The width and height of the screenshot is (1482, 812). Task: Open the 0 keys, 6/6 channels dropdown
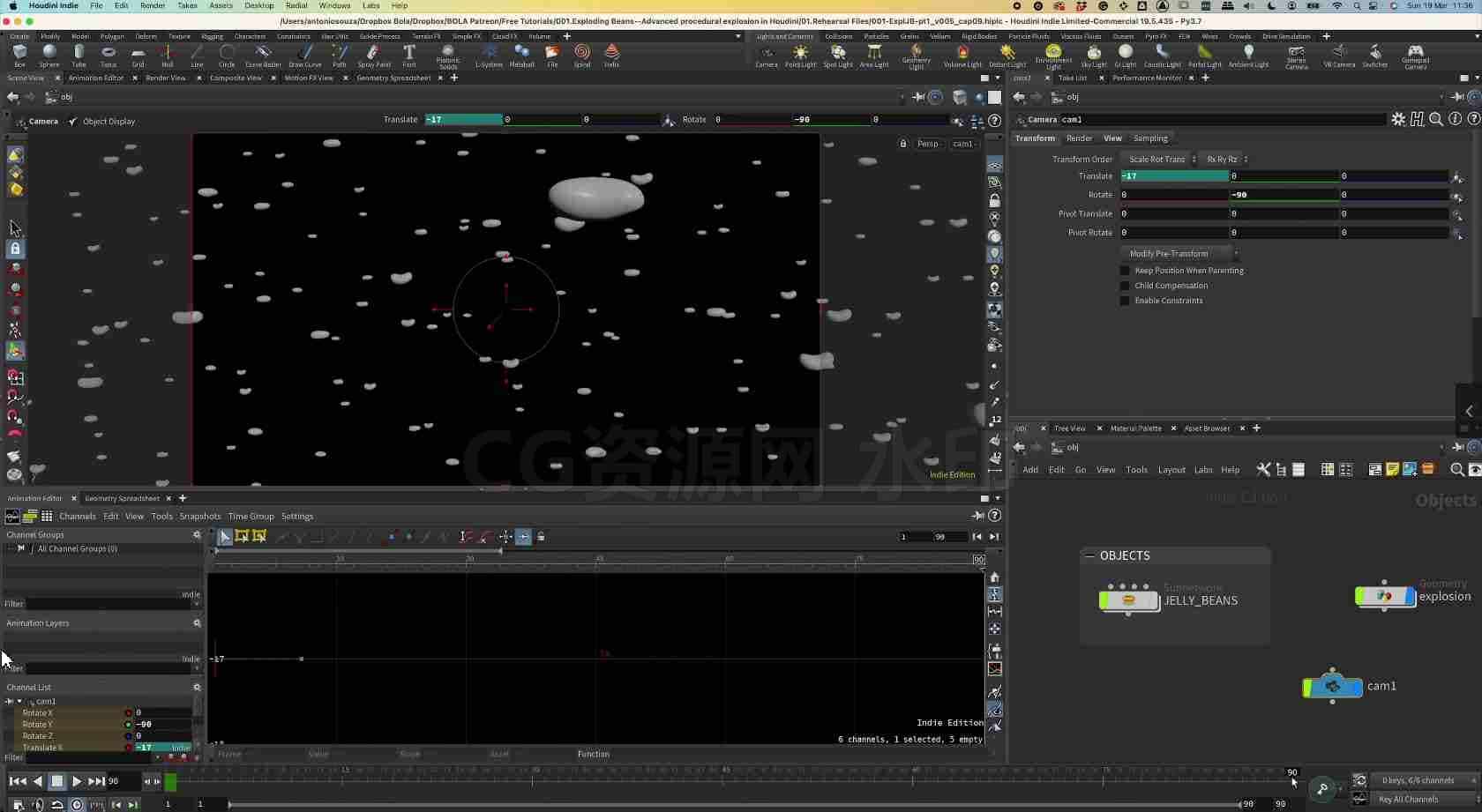(x=1423, y=780)
